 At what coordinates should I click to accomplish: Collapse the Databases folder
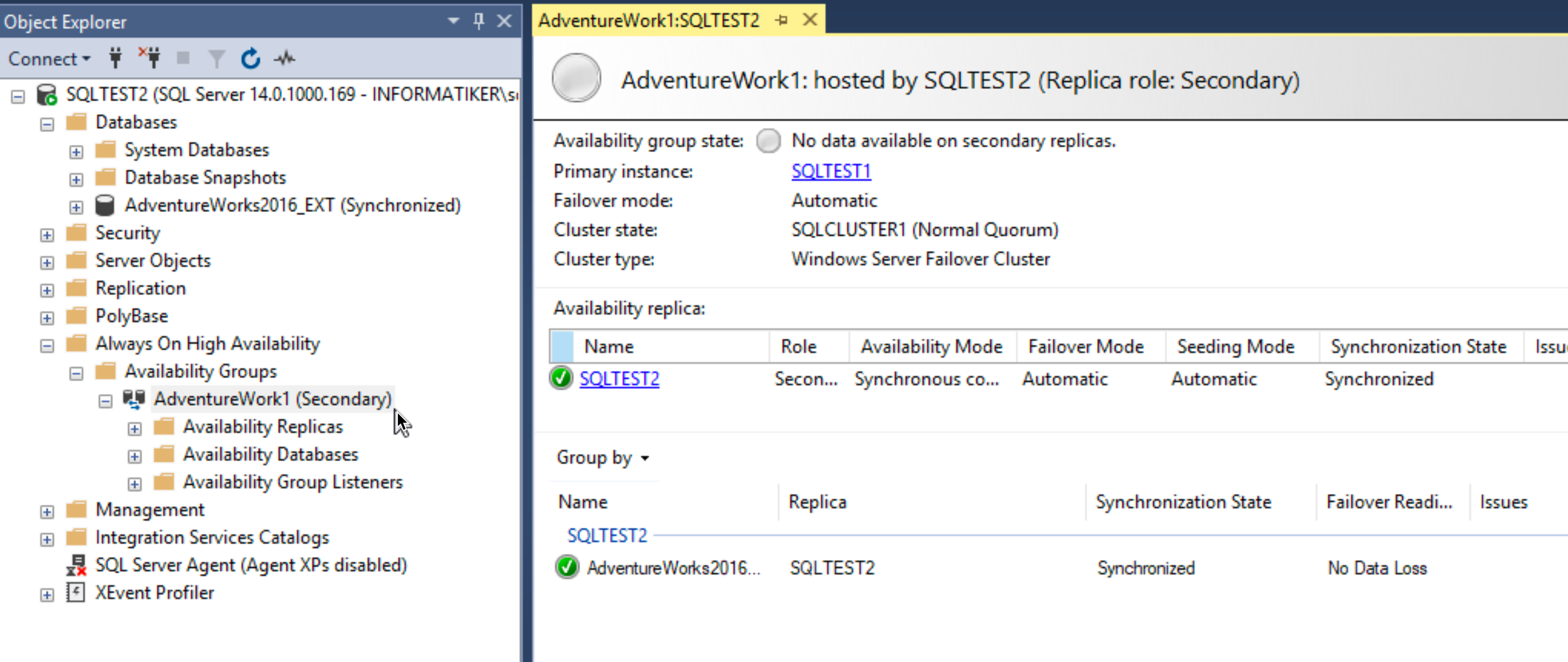click(x=47, y=124)
